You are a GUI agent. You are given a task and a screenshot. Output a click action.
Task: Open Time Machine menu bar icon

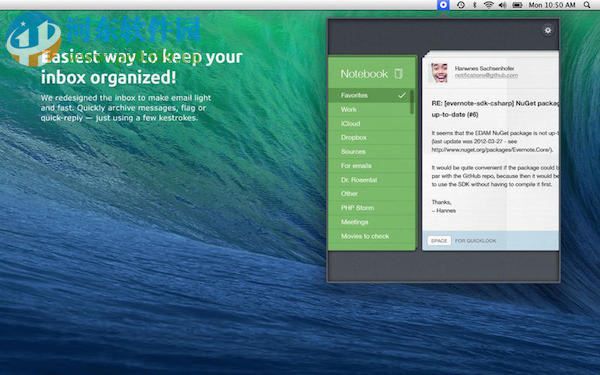point(461,5)
